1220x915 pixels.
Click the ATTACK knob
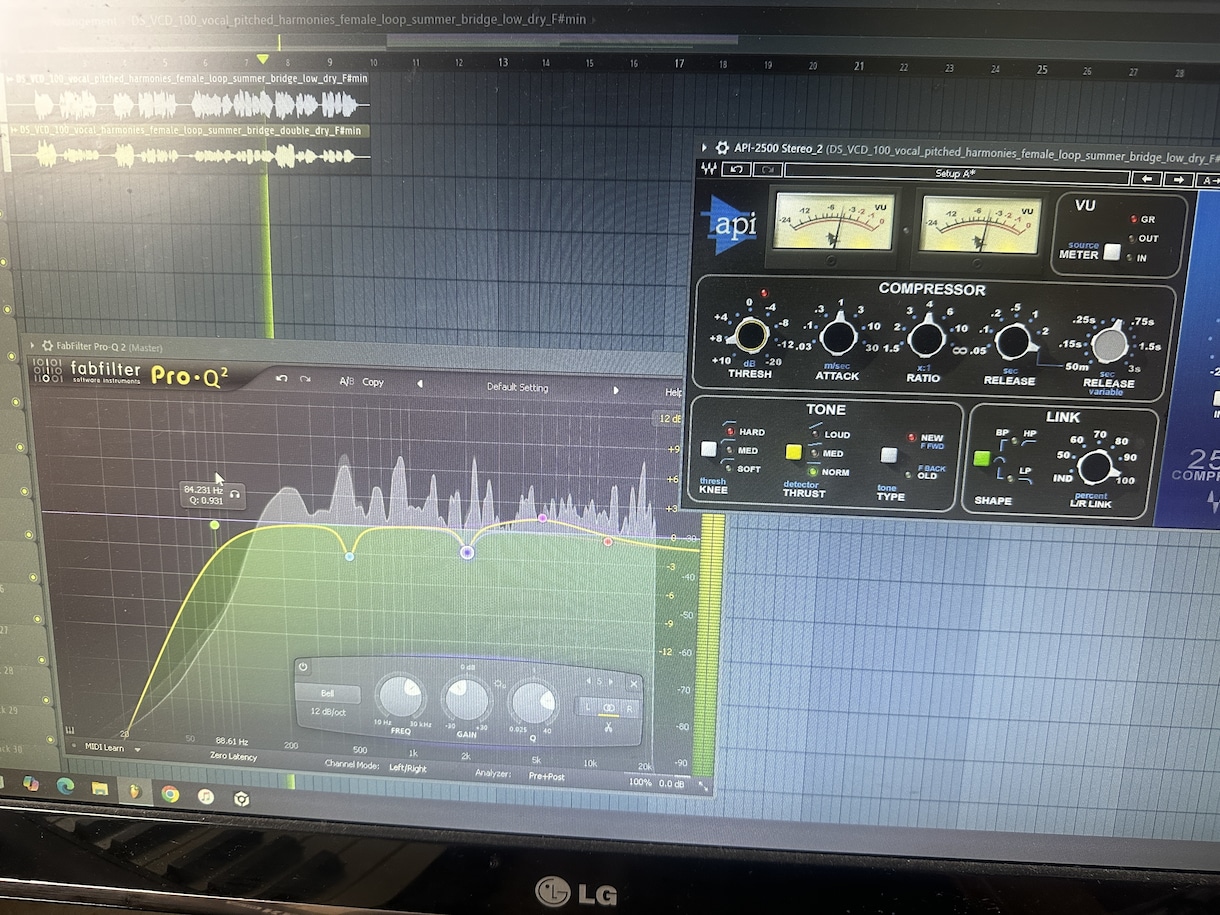click(x=838, y=336)
